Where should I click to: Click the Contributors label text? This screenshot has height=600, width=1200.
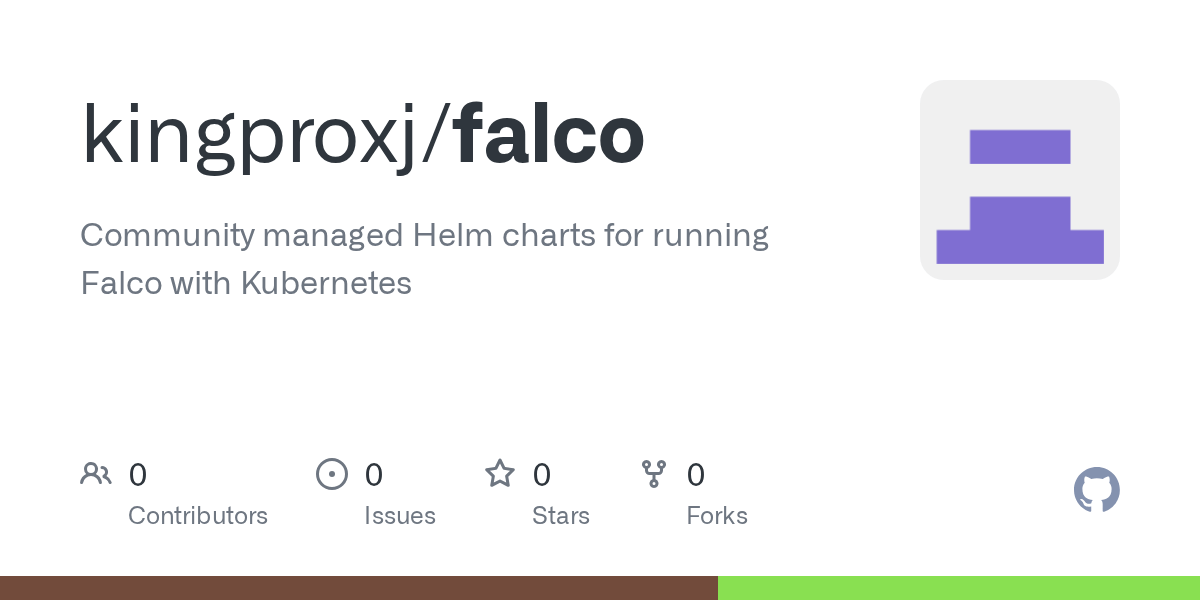tap(198, 516)
